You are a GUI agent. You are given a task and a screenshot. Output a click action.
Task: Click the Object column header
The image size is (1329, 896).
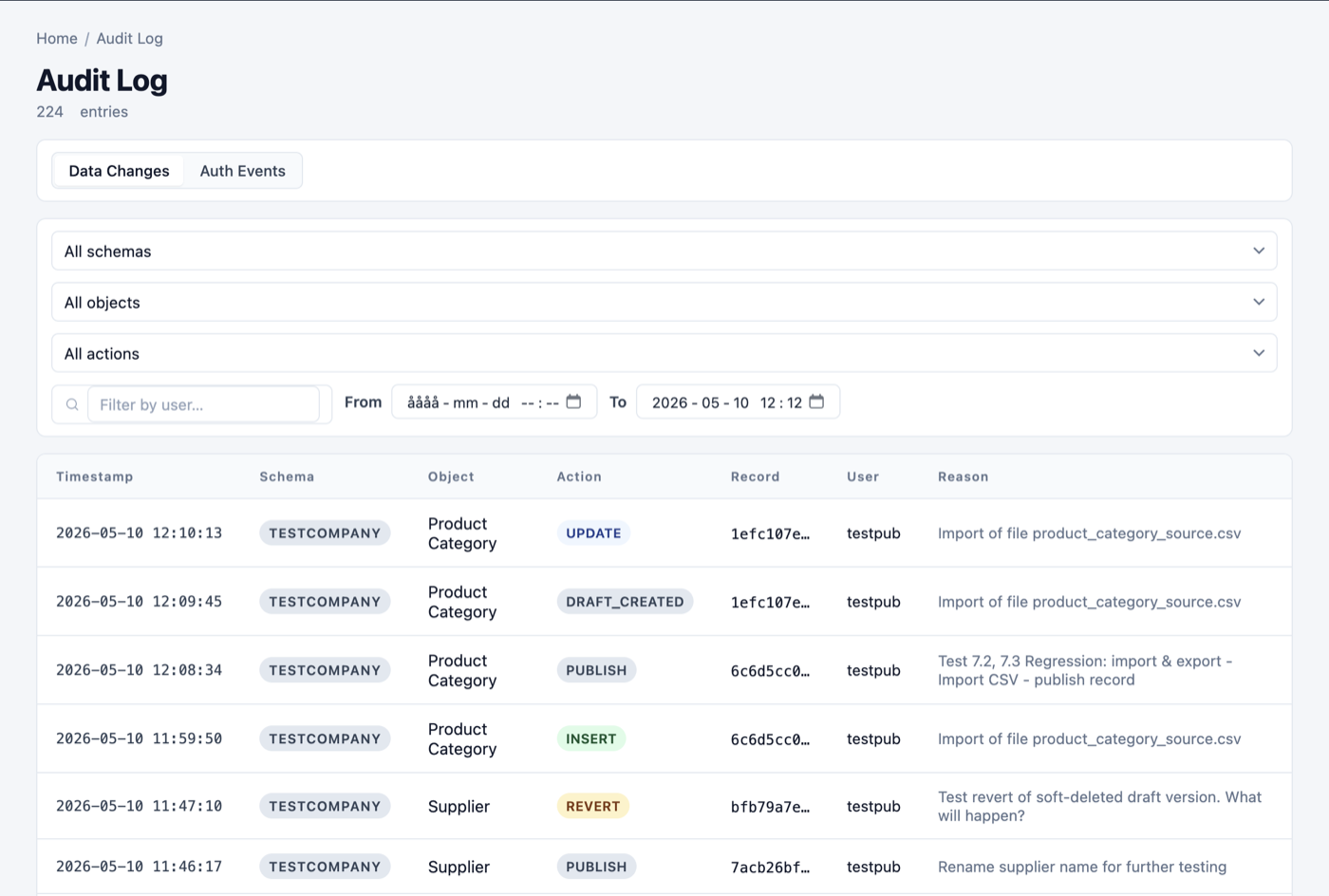(451, 476)
